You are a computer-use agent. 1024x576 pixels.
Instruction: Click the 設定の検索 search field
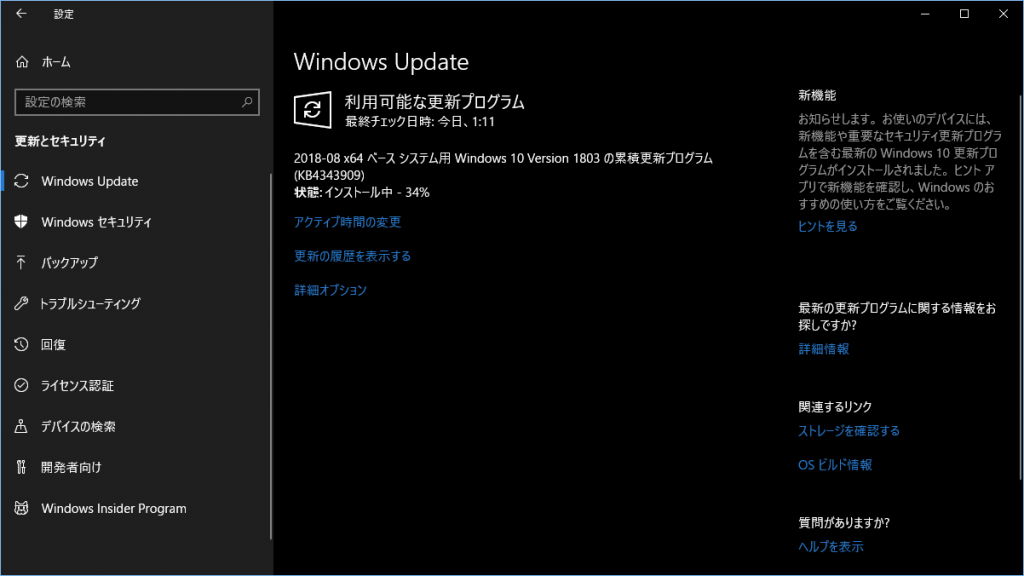point(137,101)
